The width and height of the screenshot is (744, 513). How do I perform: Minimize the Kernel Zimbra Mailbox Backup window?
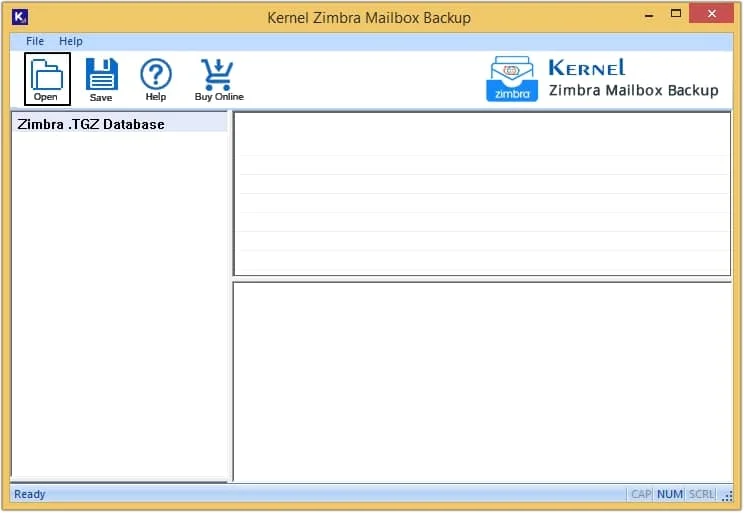click(649, 15)
